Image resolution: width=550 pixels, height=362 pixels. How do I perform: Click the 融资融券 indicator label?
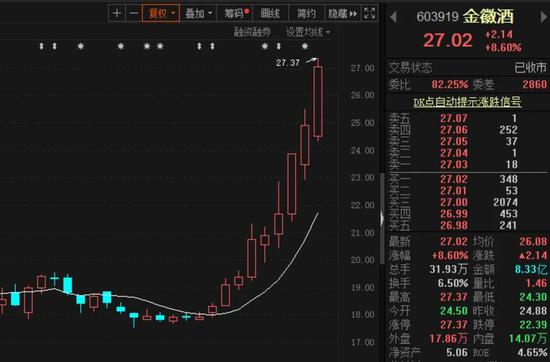pos(252,33)
